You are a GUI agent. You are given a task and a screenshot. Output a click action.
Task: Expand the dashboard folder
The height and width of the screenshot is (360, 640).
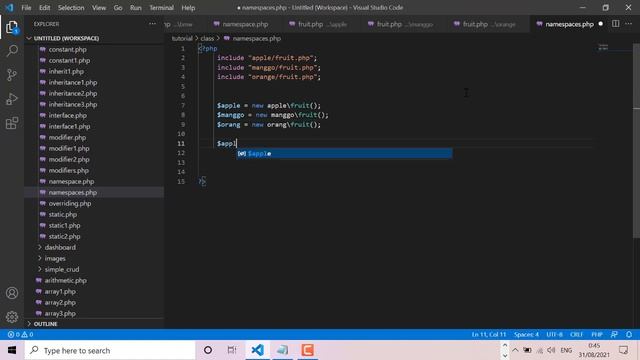(x=60, y=247)
